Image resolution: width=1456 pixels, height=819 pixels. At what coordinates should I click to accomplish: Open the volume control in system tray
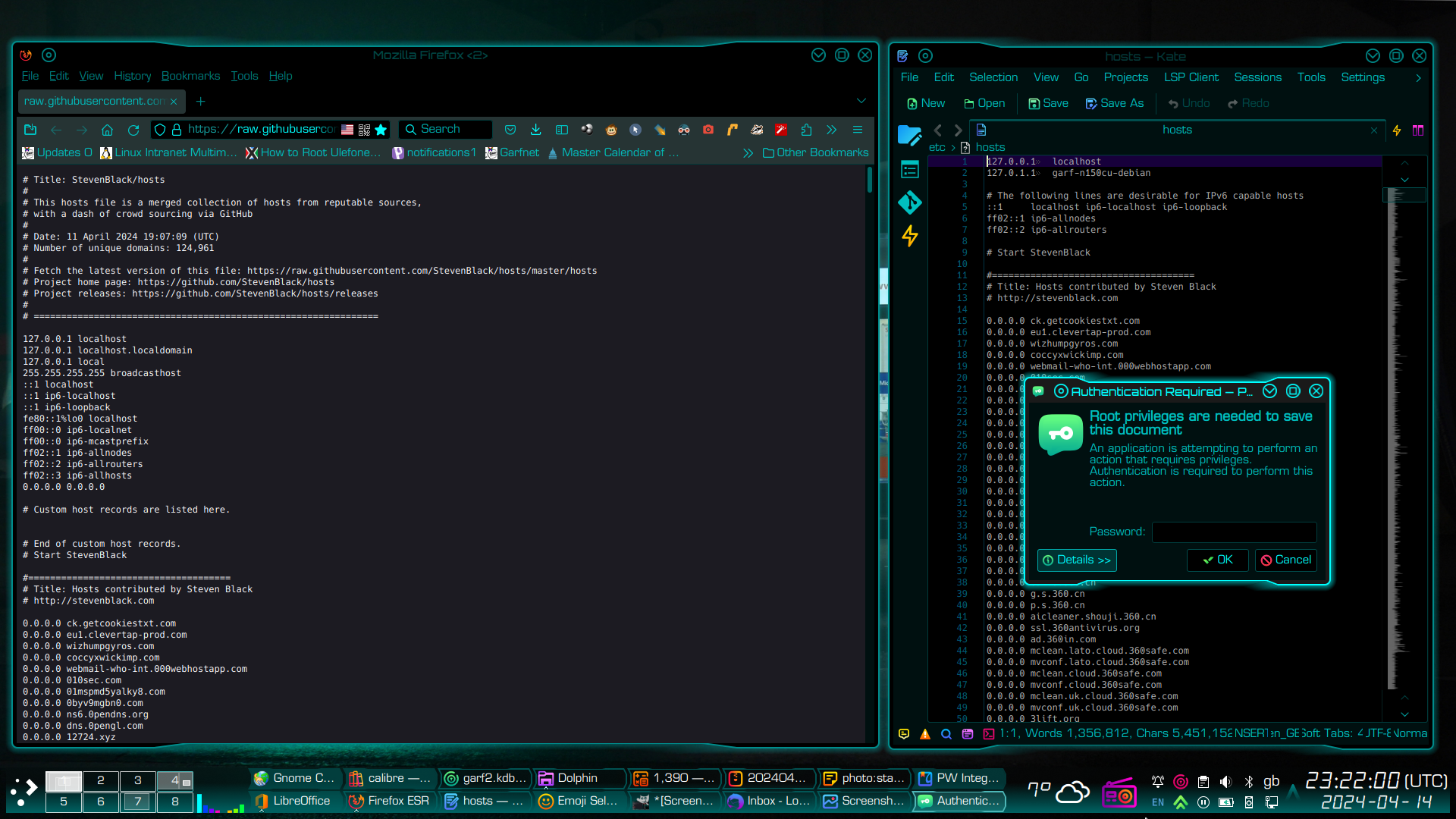point(1226,782)
